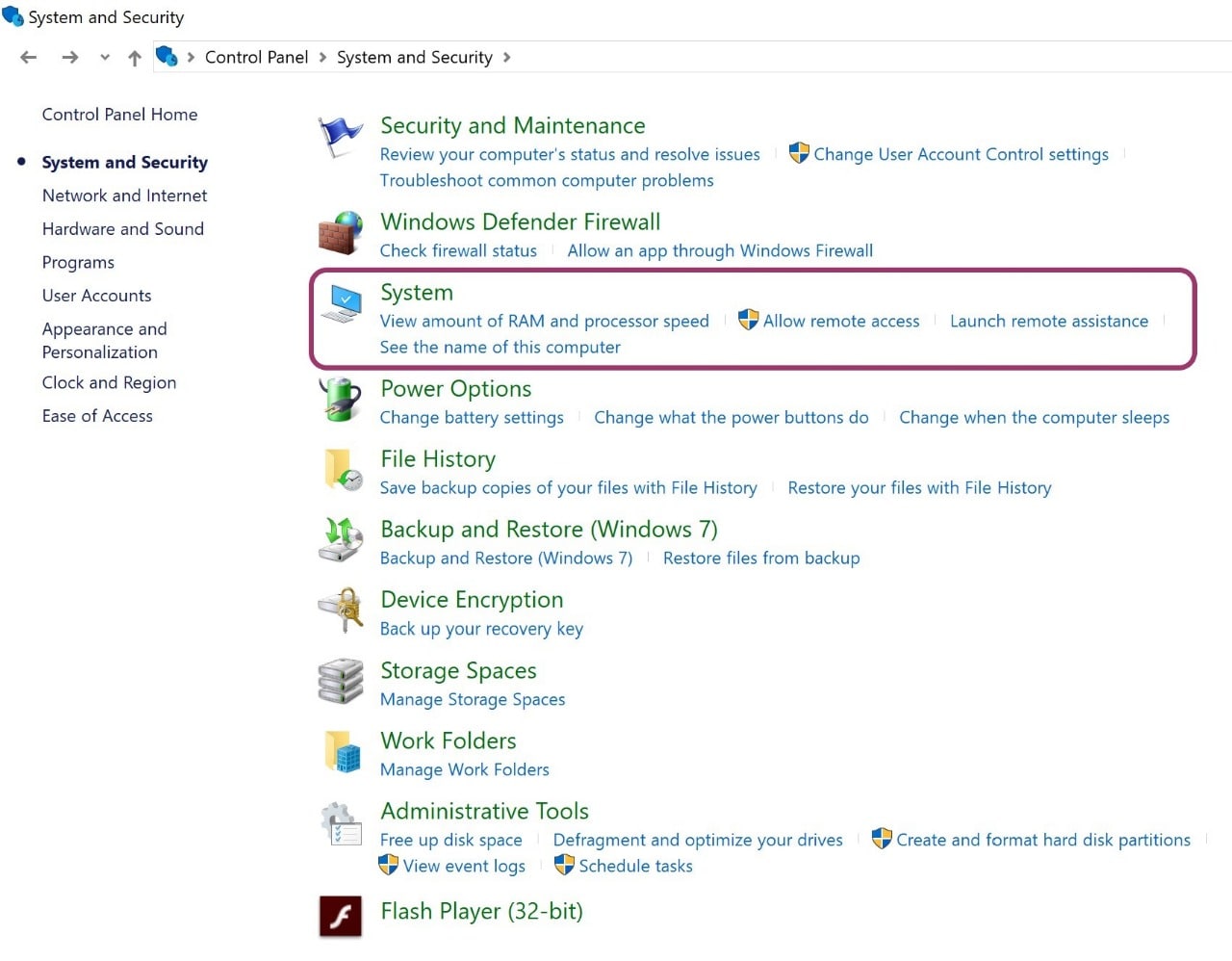1232x961 pixels.
Task: Open the System heading link
Action: tap(417, 293)
